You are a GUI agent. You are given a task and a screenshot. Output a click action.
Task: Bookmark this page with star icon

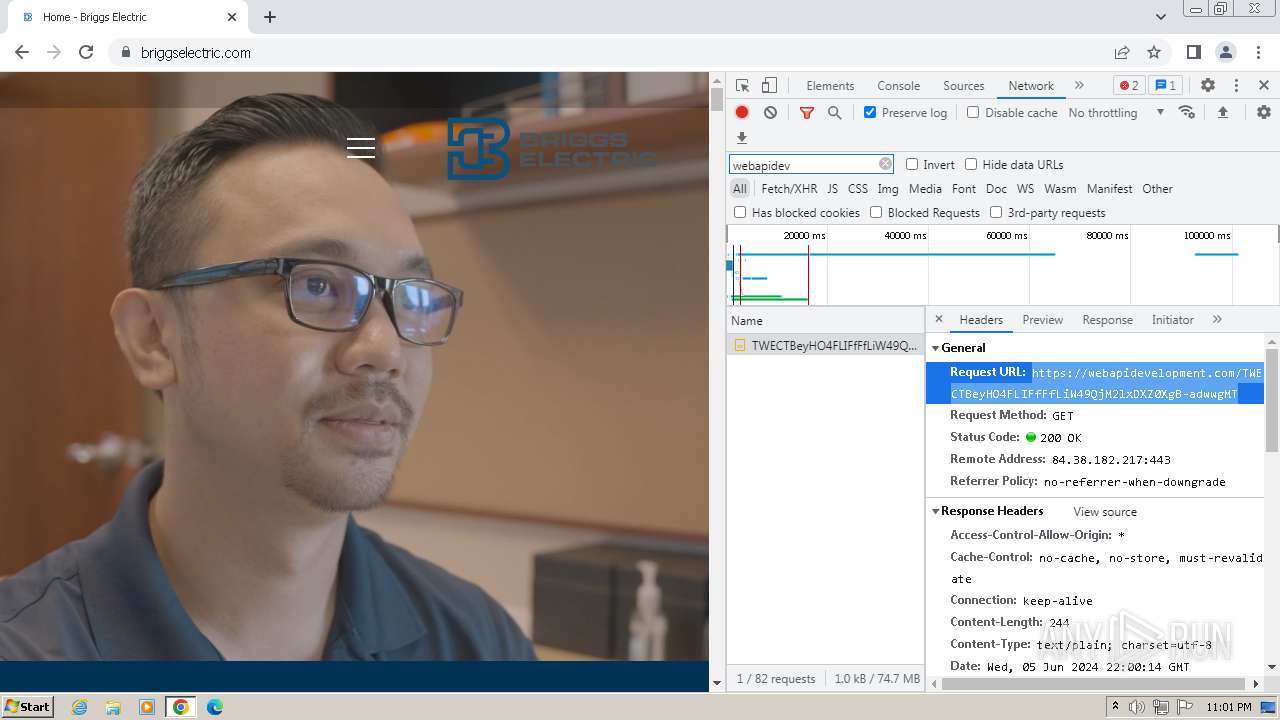(x=1154, y=52)
